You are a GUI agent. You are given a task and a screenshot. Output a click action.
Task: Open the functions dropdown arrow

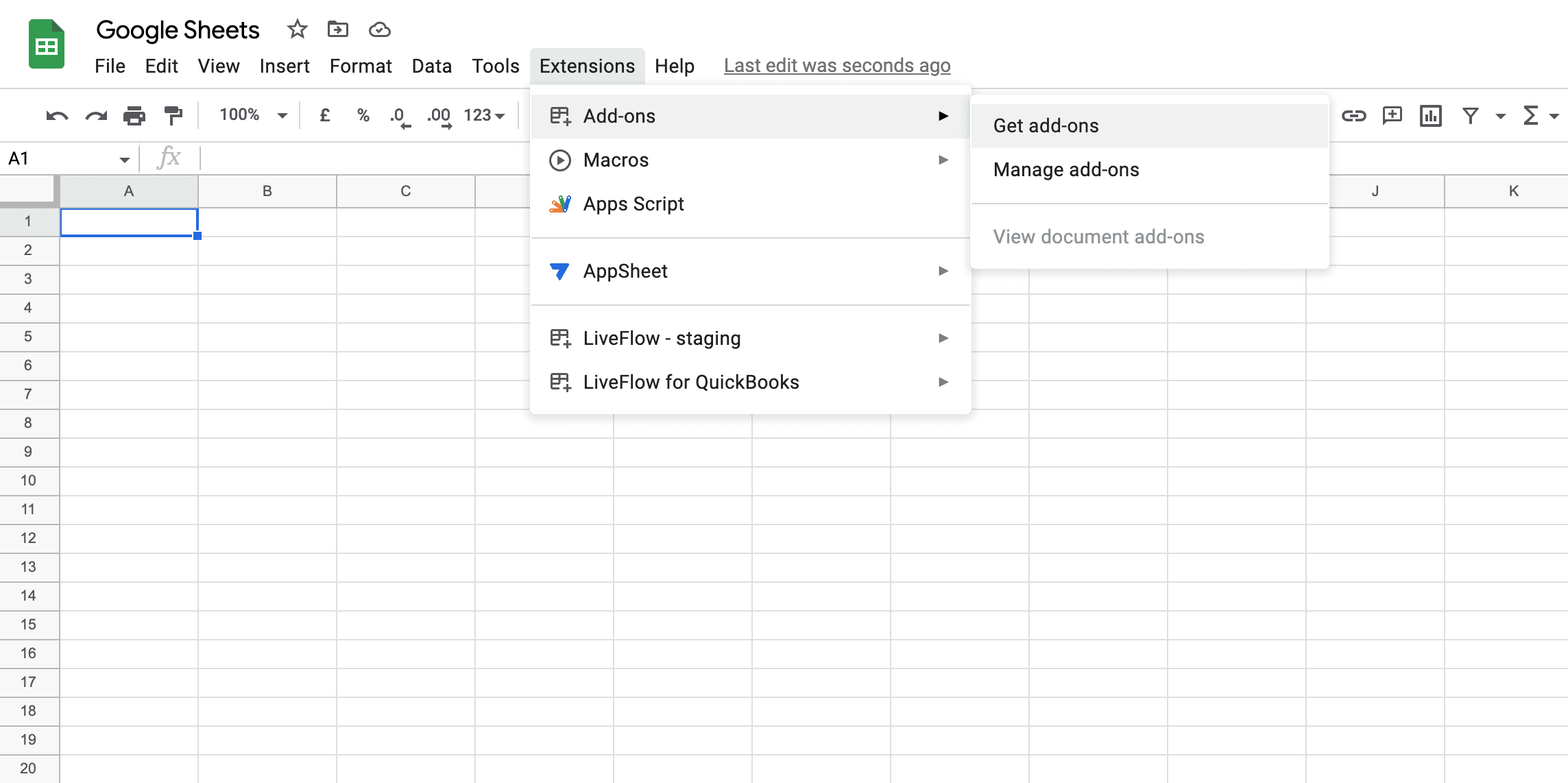[1554, 116]
